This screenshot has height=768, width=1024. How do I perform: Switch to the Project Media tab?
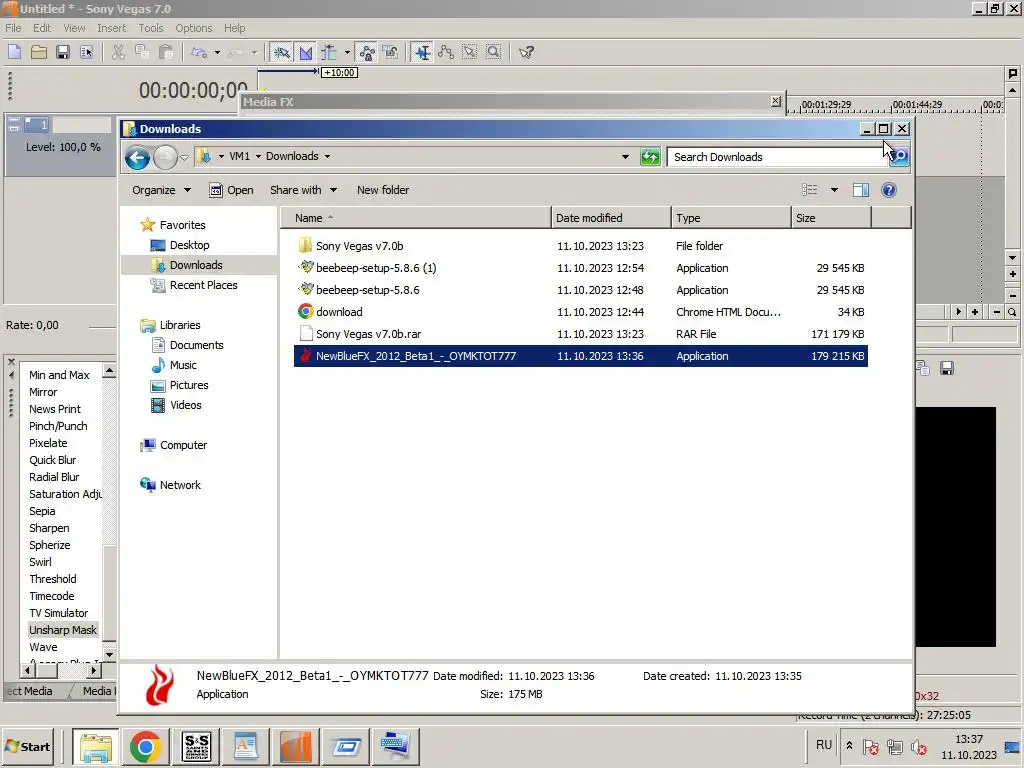tap(30, 691)
